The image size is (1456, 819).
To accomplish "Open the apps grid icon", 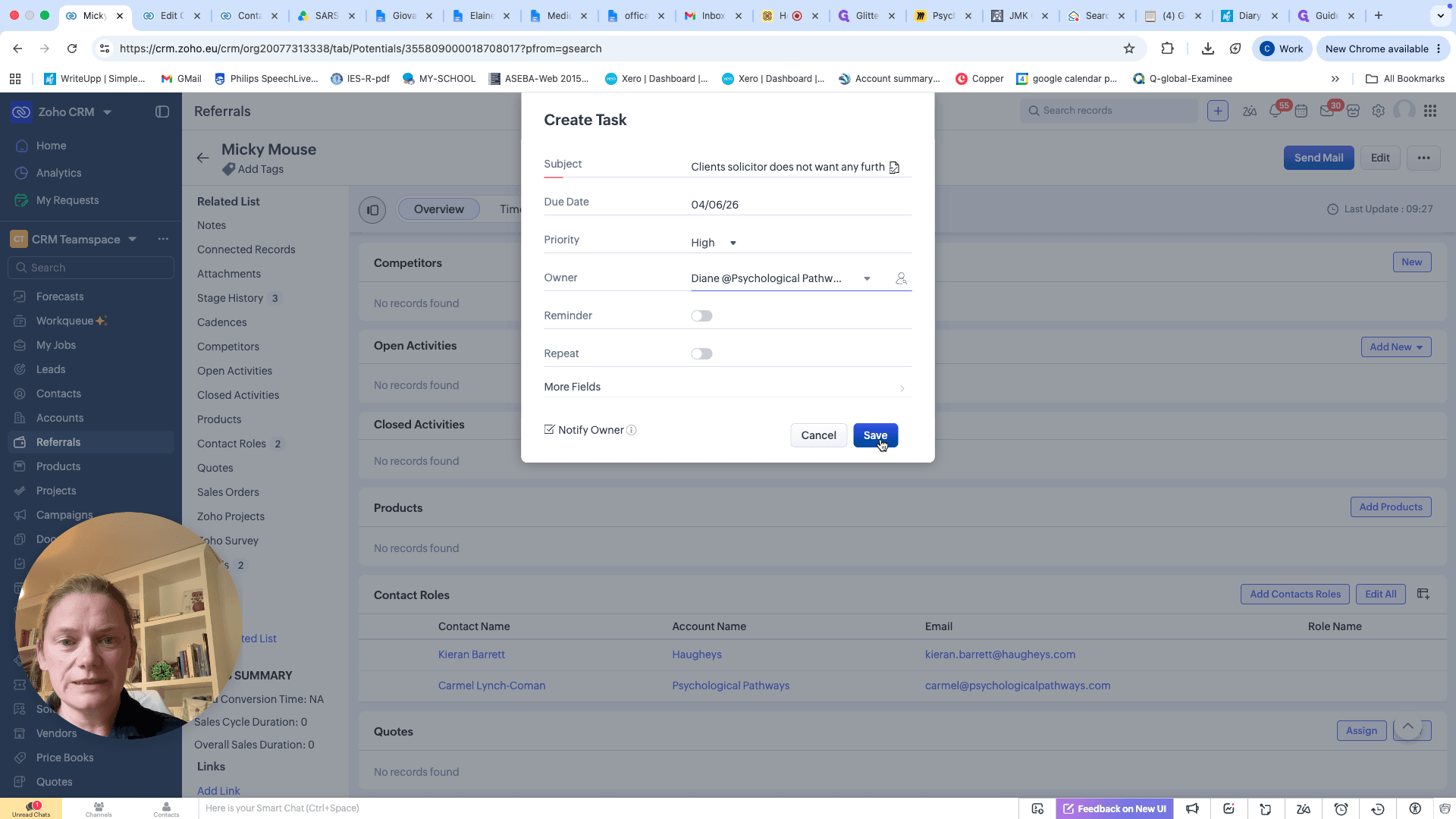I will point(1430,111).
